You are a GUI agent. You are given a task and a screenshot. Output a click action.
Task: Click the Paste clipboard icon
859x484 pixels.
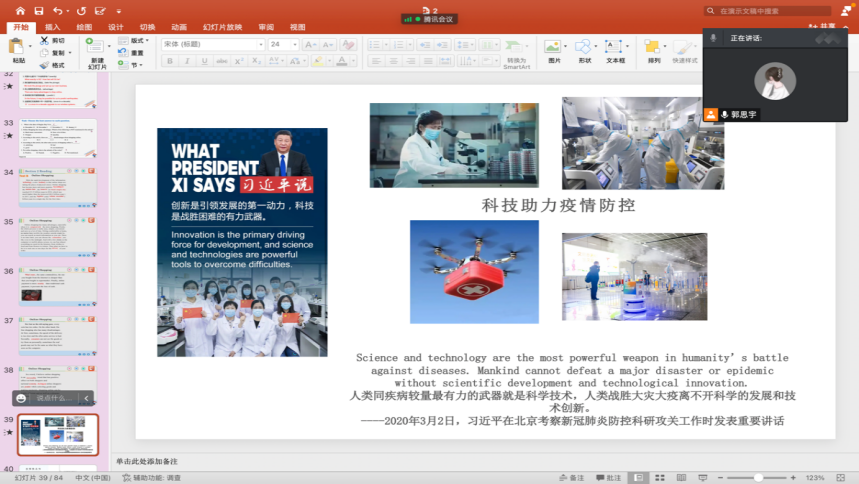click(x=17, y=46)
